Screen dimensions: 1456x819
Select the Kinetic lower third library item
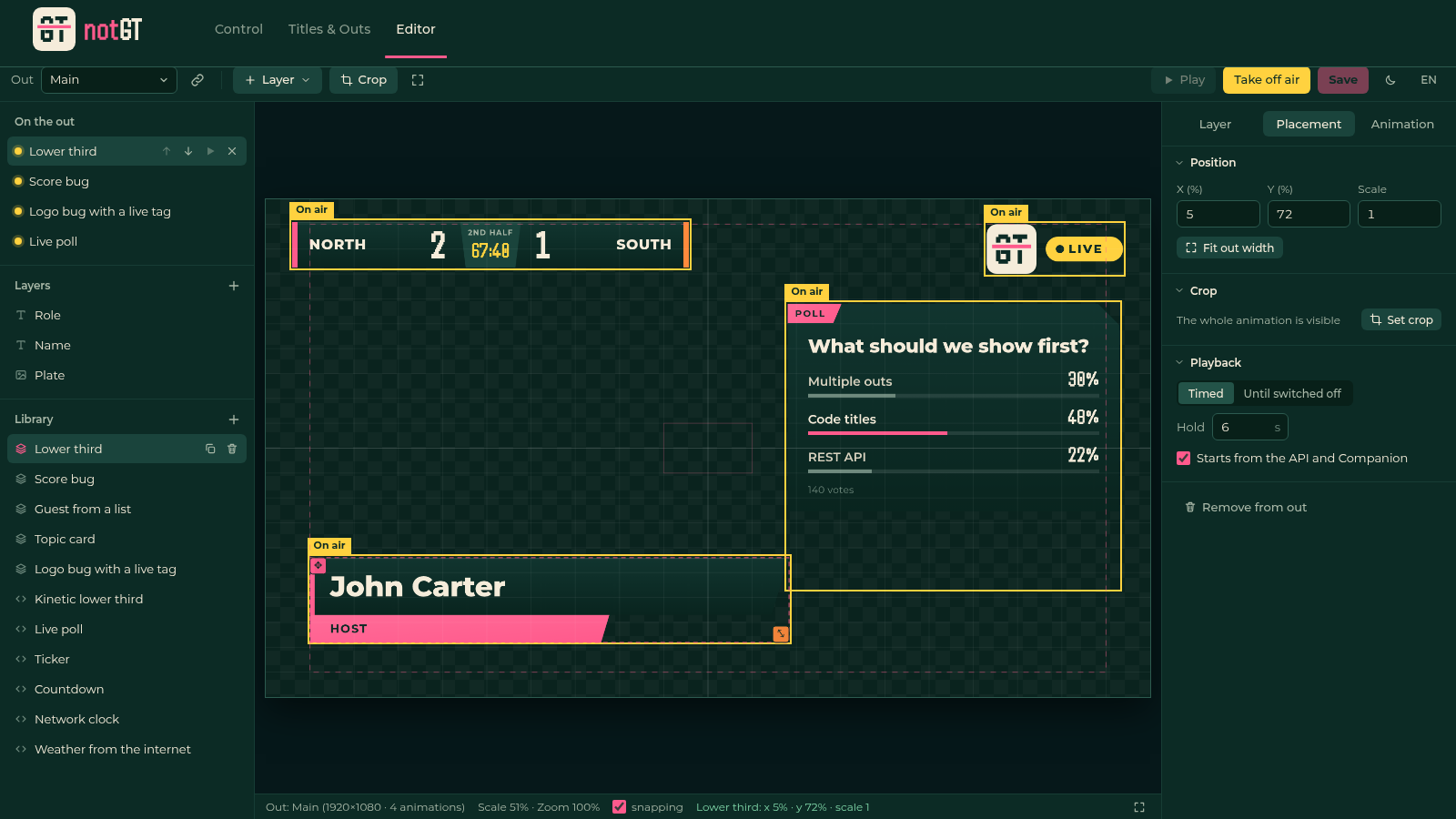point(127,600)
